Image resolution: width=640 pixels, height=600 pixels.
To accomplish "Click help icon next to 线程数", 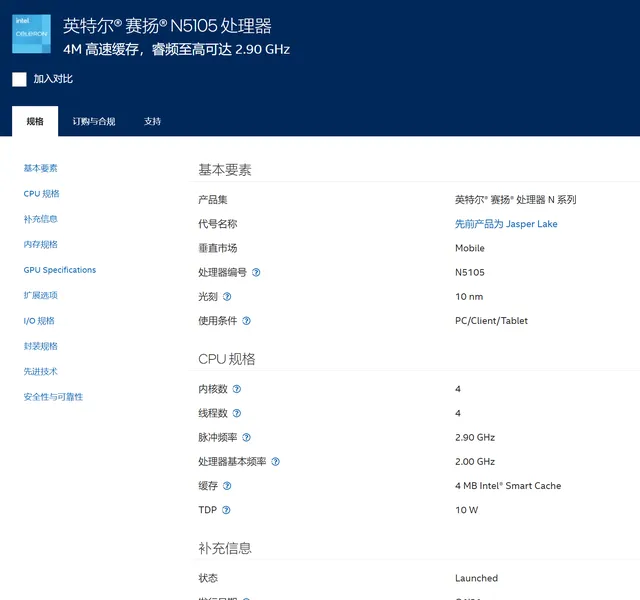I will tap(237, 413).
